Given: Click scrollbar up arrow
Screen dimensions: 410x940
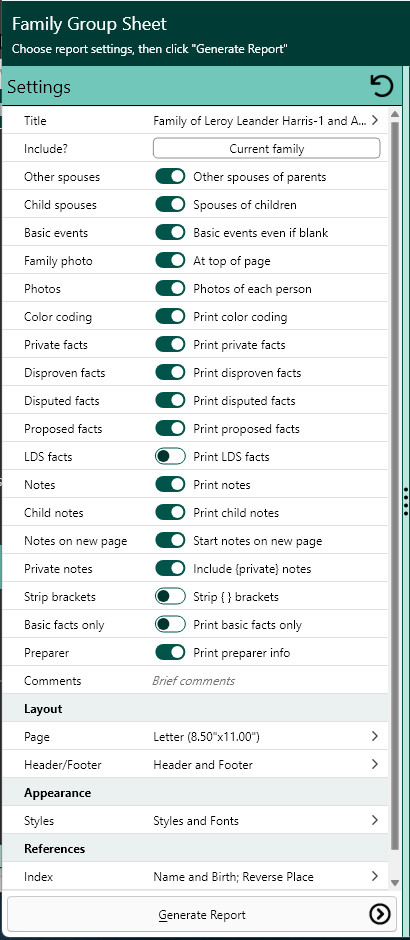Looking at the screenshot, I should [394, 115].
